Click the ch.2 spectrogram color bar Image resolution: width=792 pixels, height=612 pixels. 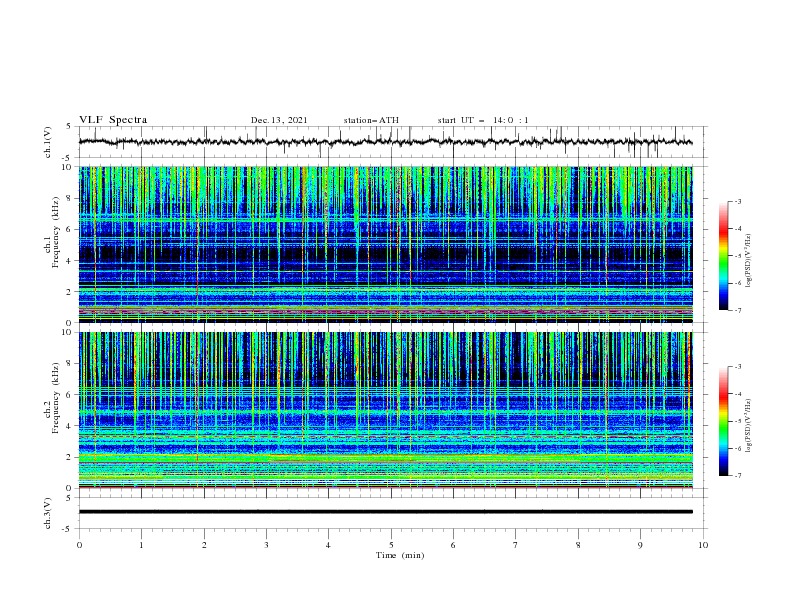point(723,421)
